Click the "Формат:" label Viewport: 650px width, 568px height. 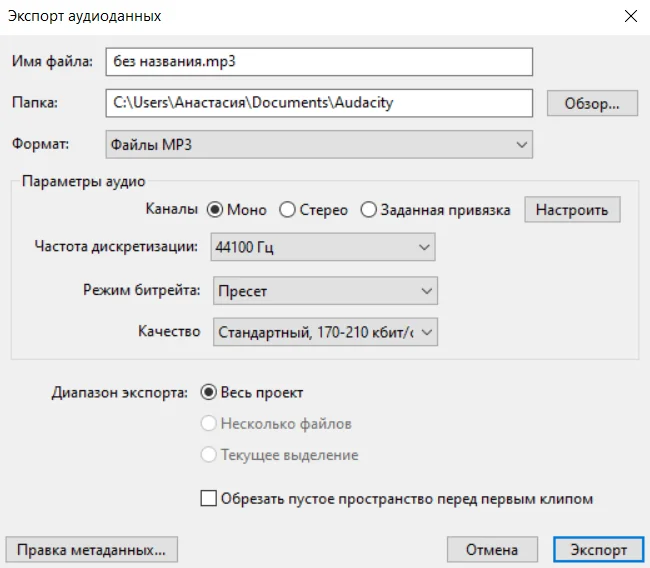(x=40, y=144)
